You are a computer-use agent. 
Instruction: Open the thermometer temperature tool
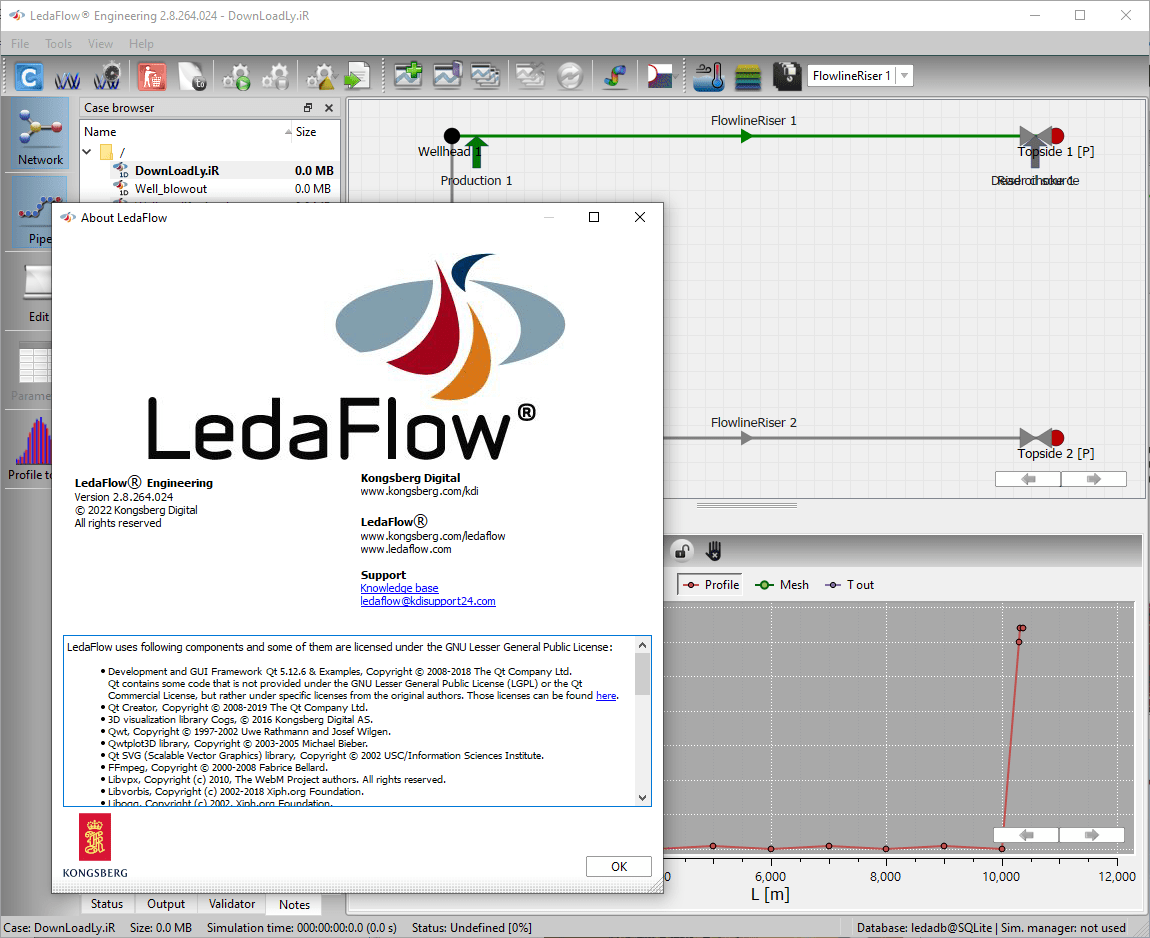click(708, 75)
